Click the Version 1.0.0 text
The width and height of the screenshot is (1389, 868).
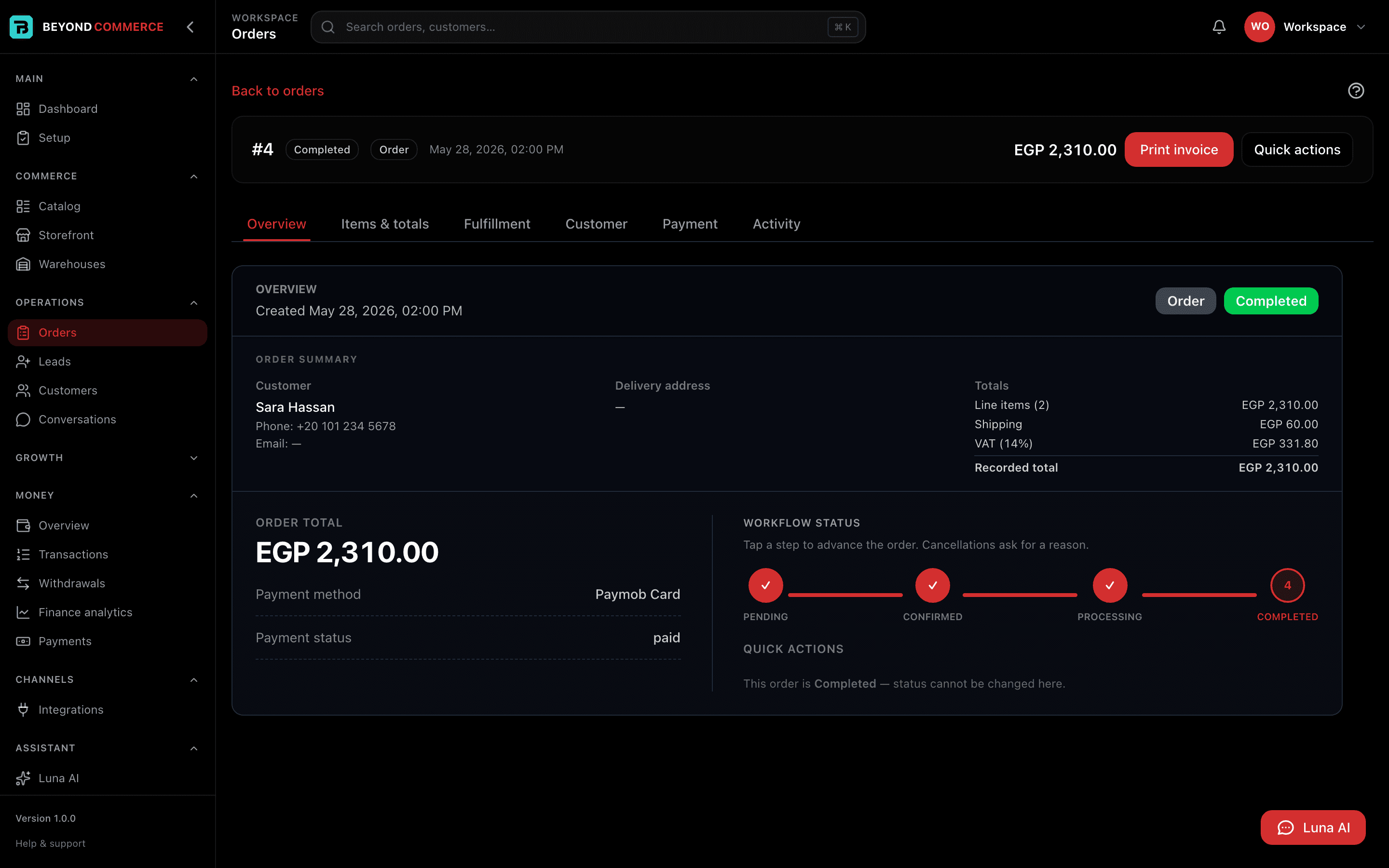coord(45,818)
